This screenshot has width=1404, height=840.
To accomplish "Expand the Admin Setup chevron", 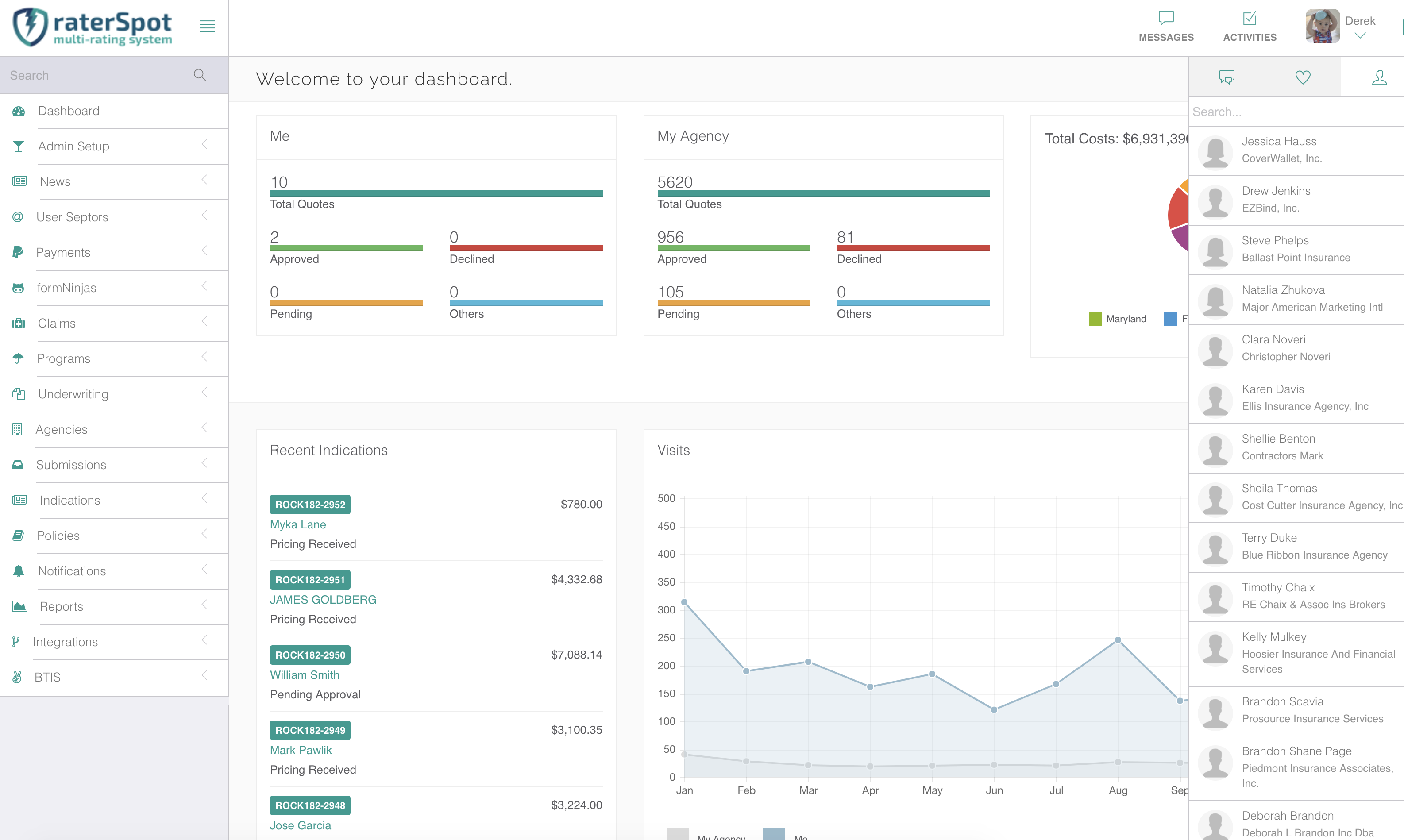I will coord(204,145).
